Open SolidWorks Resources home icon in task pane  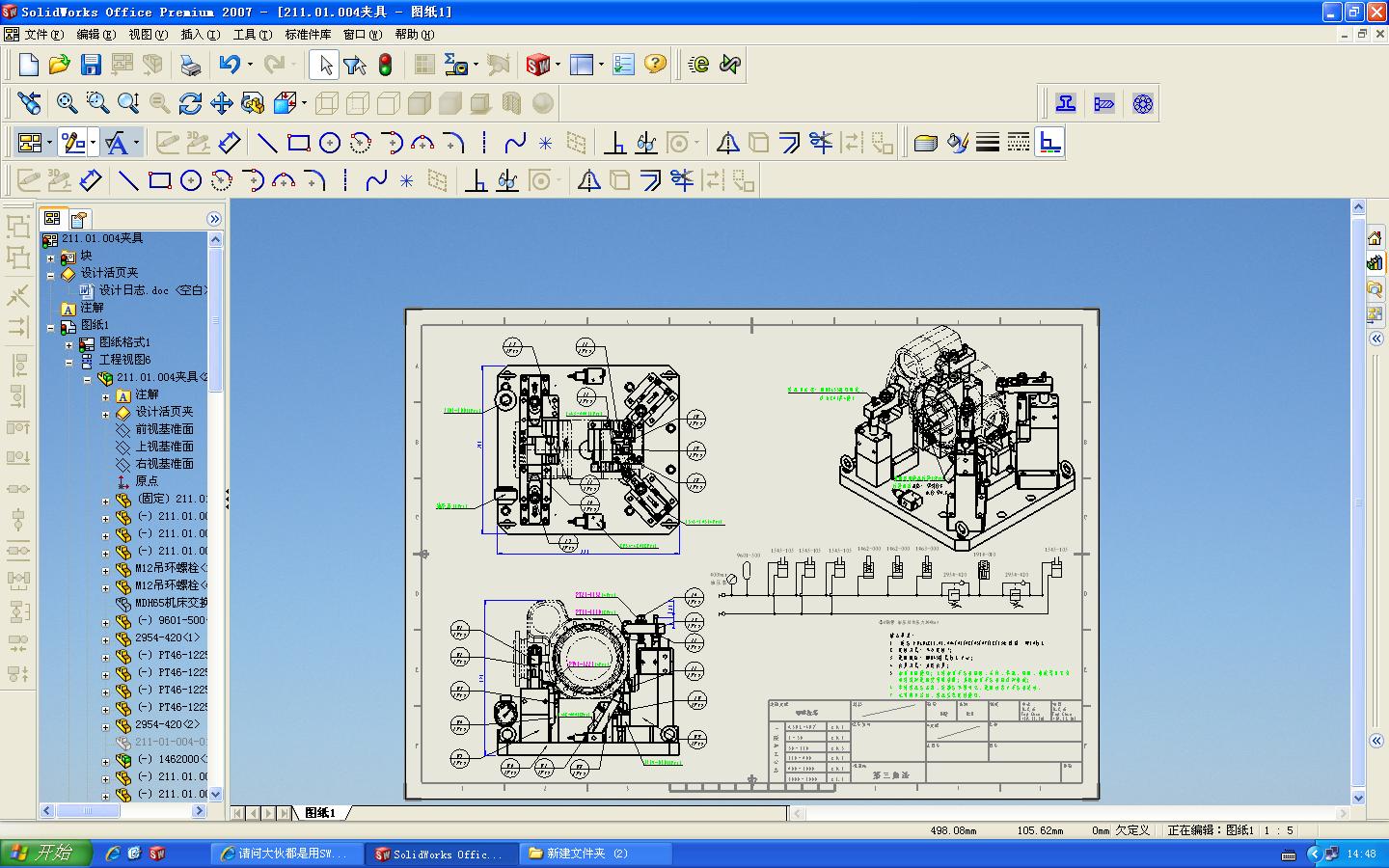click(x=1375, y=238)
